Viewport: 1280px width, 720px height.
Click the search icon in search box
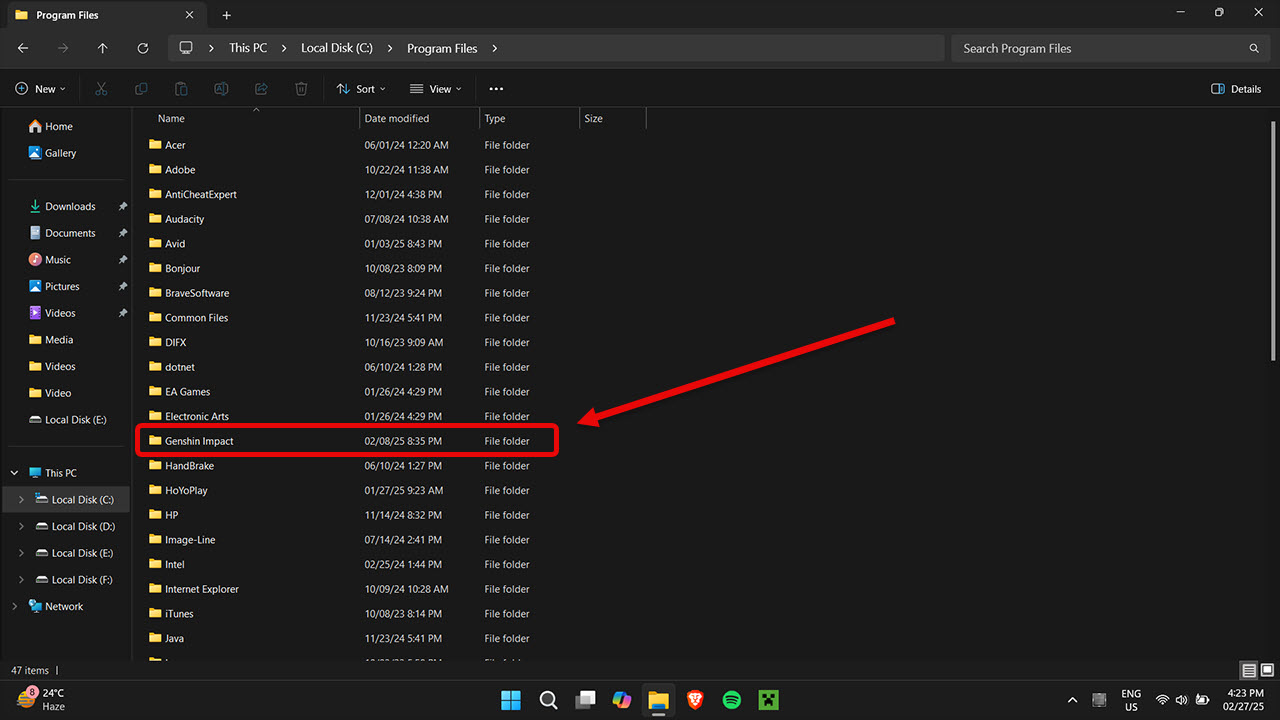click(1254, 48)
